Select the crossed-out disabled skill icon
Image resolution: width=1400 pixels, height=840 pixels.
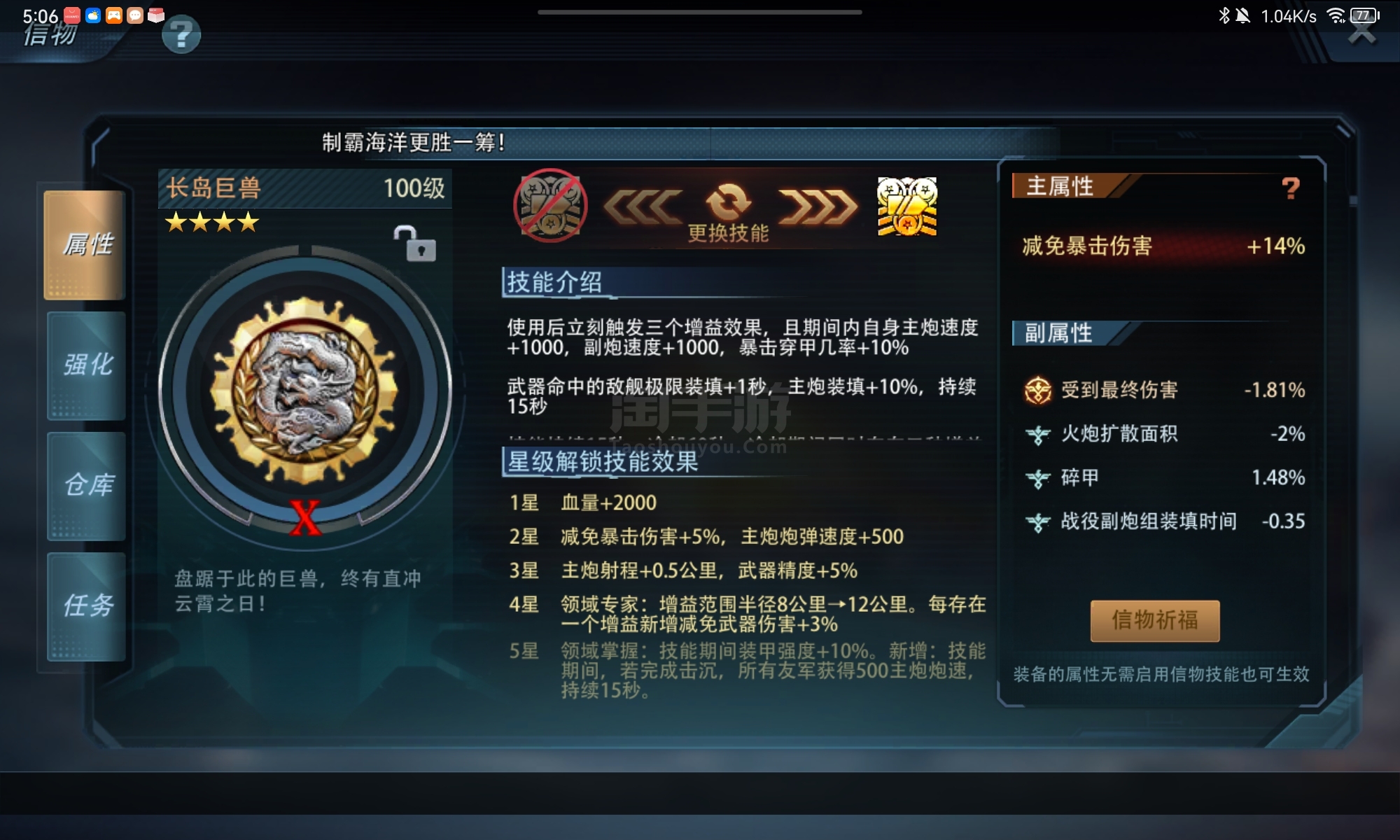tap(550, 206)
